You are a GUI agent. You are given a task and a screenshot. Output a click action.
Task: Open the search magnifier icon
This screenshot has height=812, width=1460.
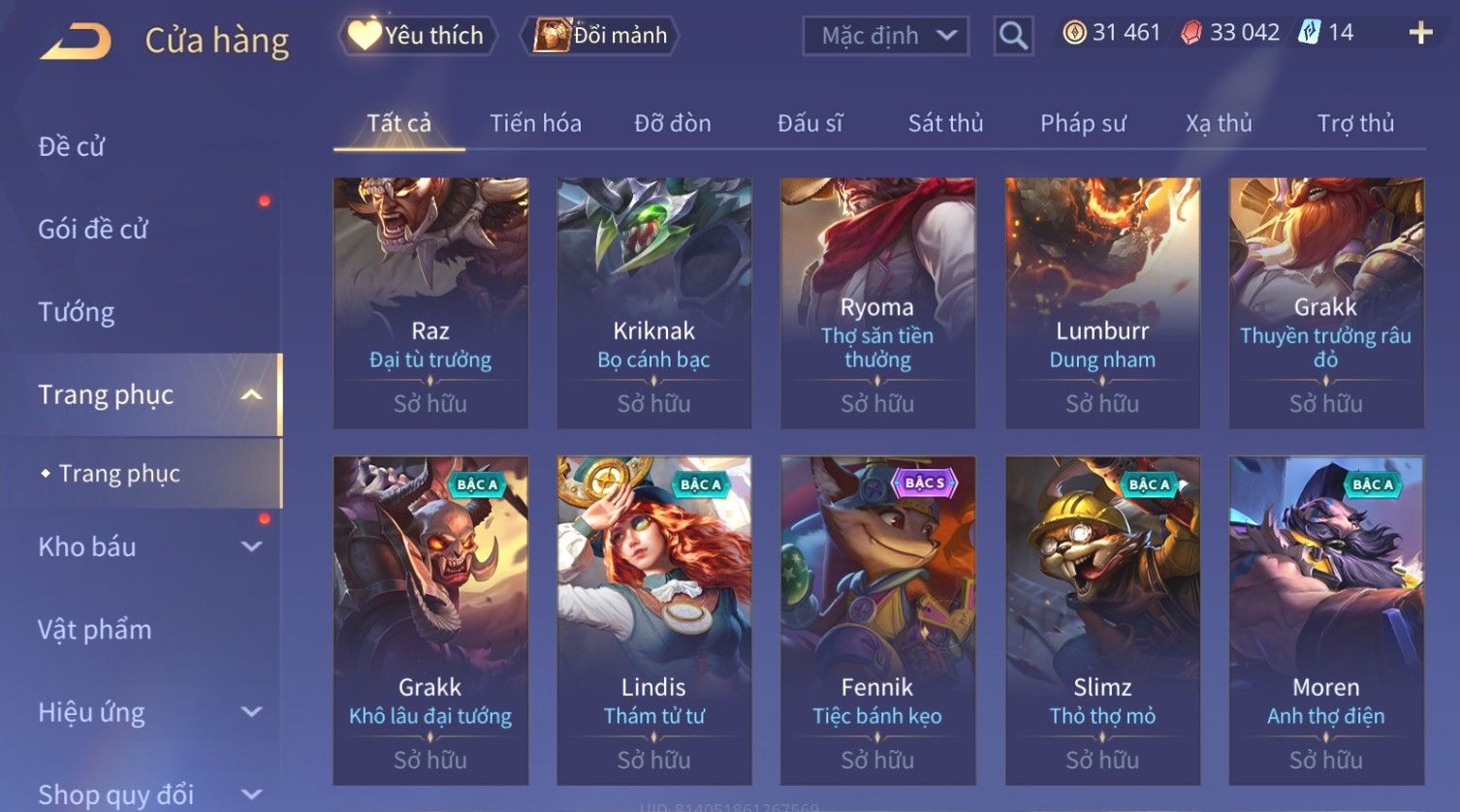click(1013, 36)
